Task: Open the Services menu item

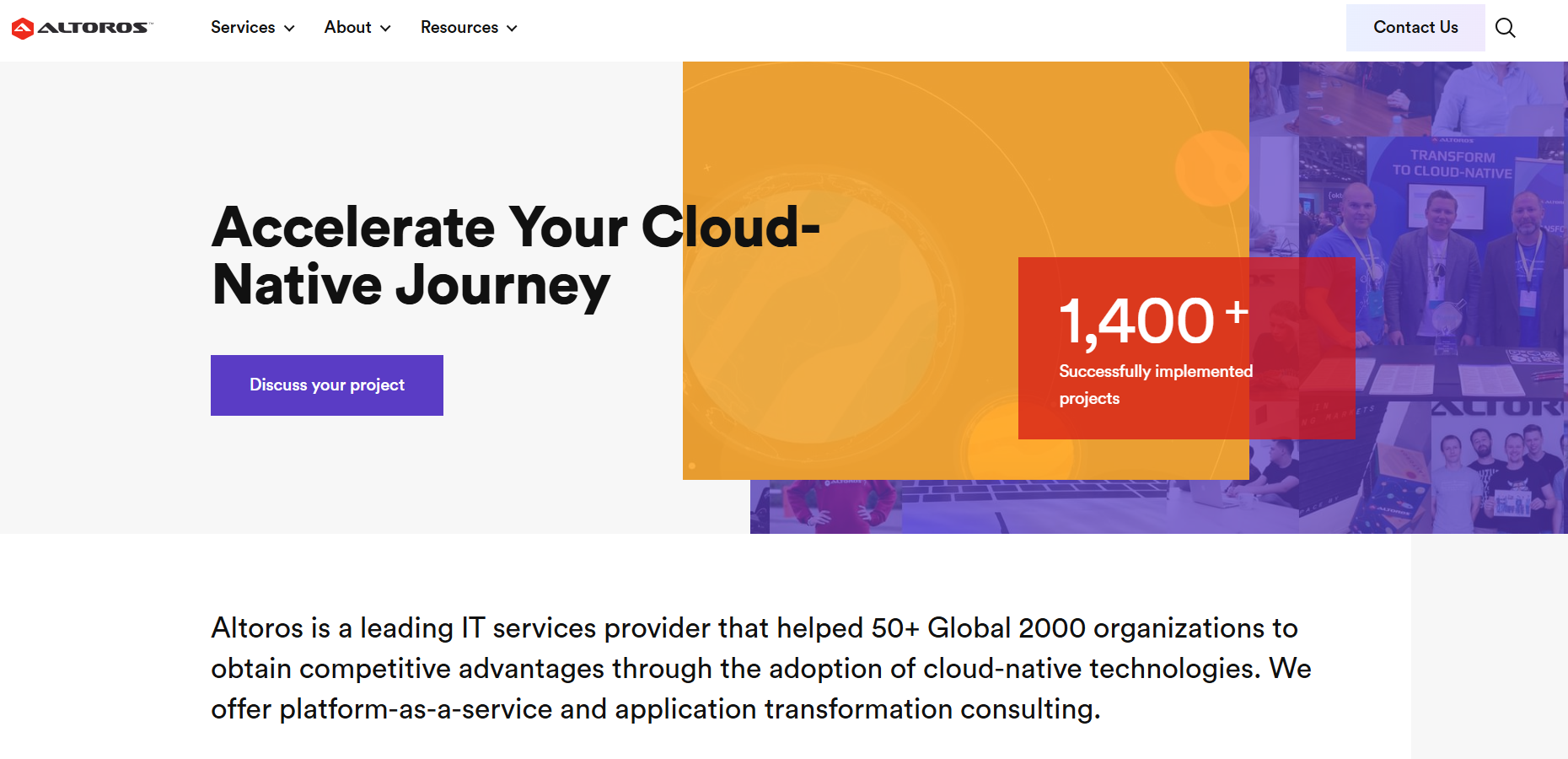Action: pos(243,28)
